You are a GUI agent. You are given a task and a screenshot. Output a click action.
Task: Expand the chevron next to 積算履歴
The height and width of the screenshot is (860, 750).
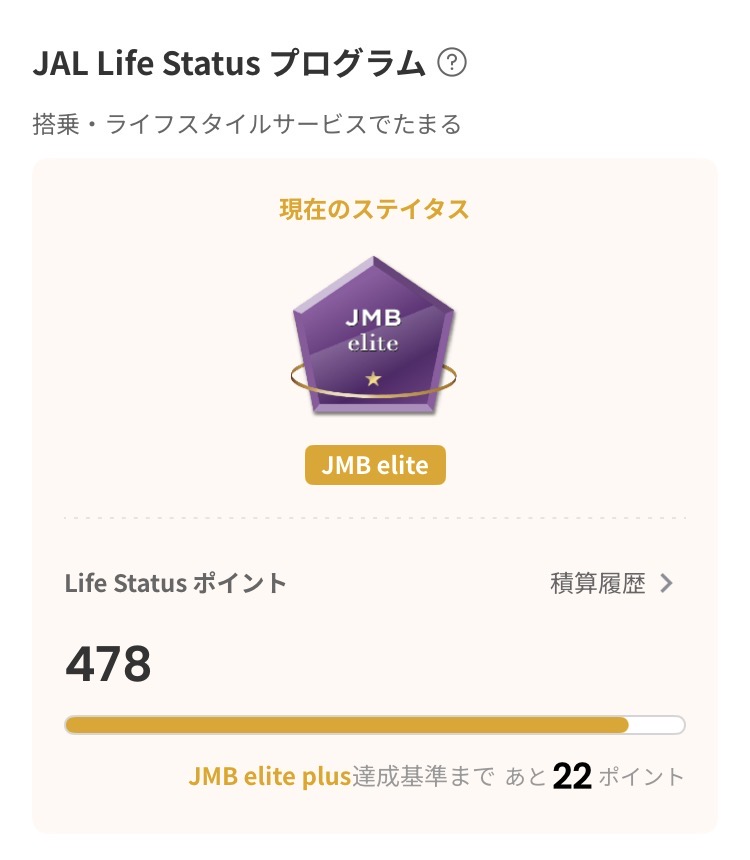(x=667, y=584)
